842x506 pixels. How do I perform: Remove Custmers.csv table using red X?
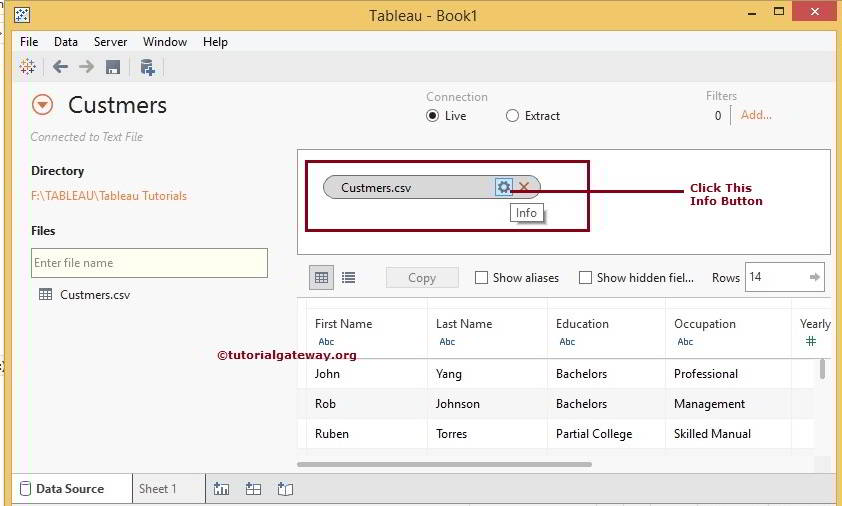pos(524,187)
